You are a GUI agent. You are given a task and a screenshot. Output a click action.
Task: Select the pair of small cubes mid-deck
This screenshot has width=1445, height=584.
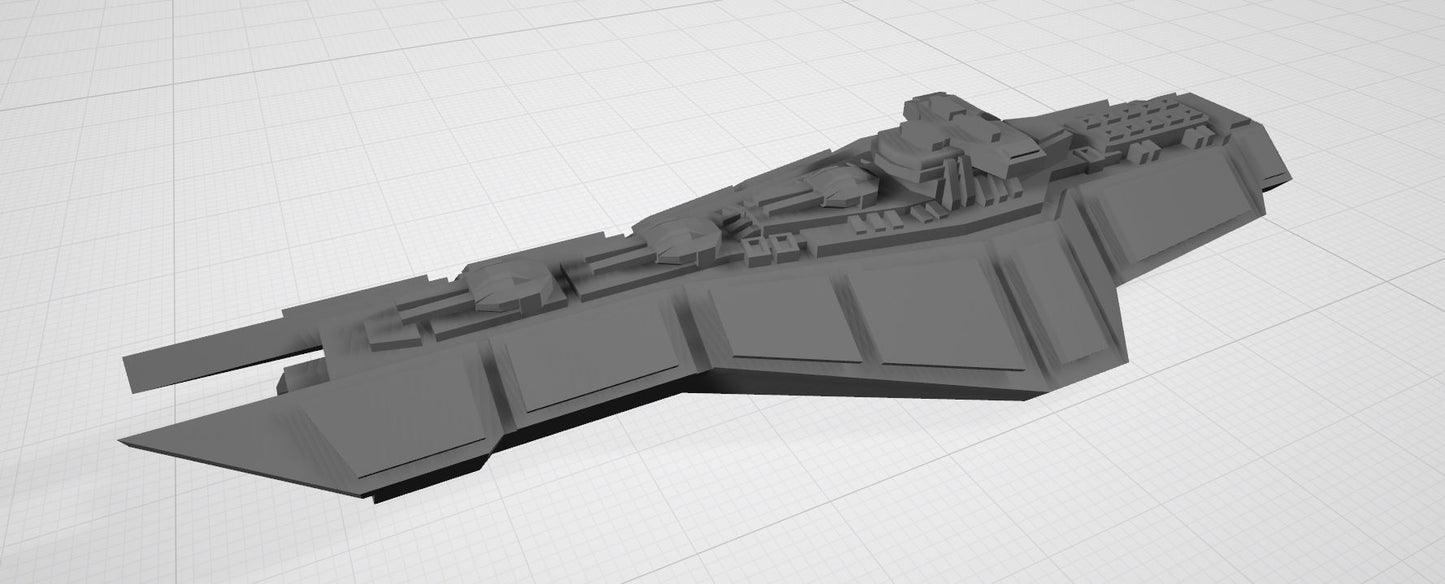click(x=778, y=245)
